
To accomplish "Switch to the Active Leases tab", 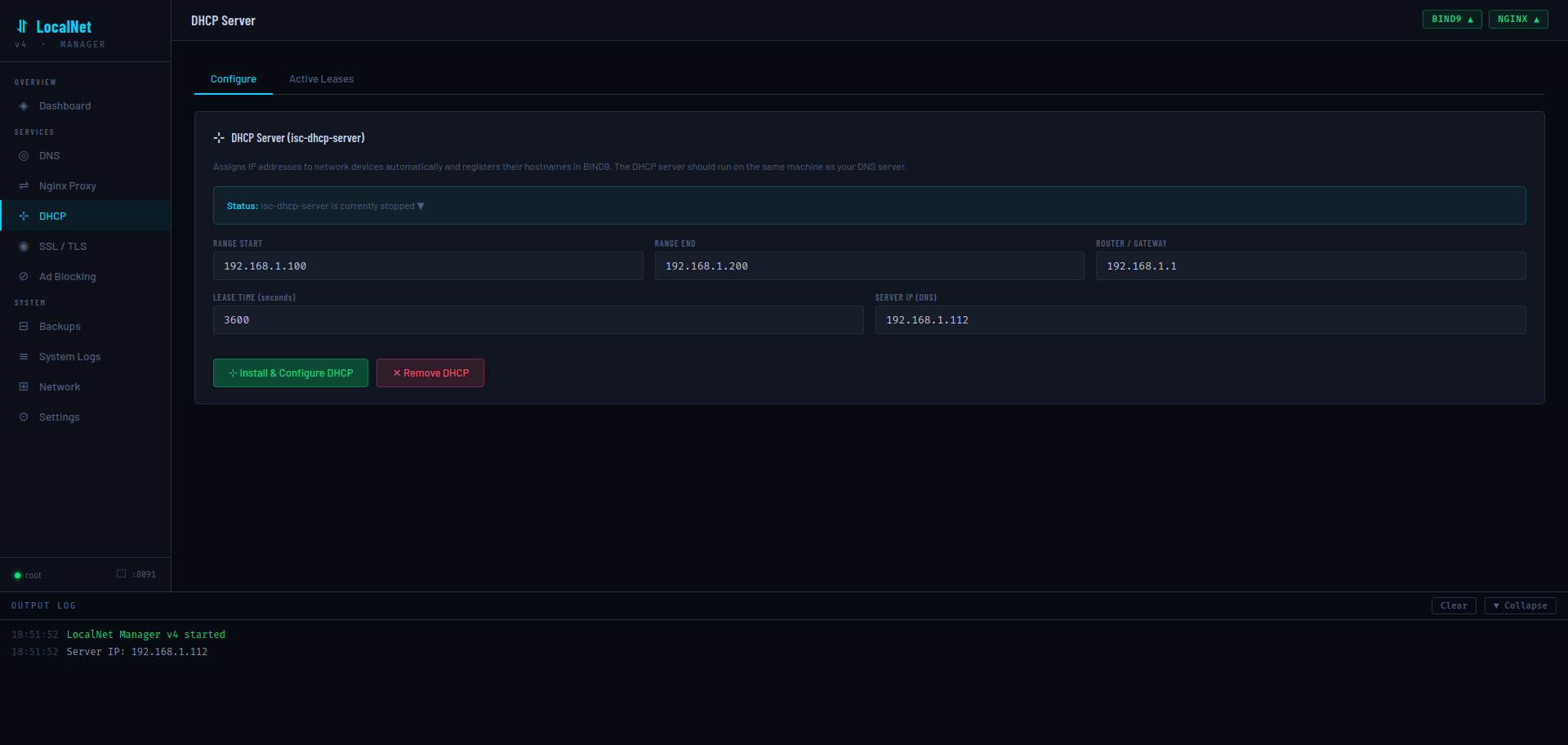I will coord(321,79).
